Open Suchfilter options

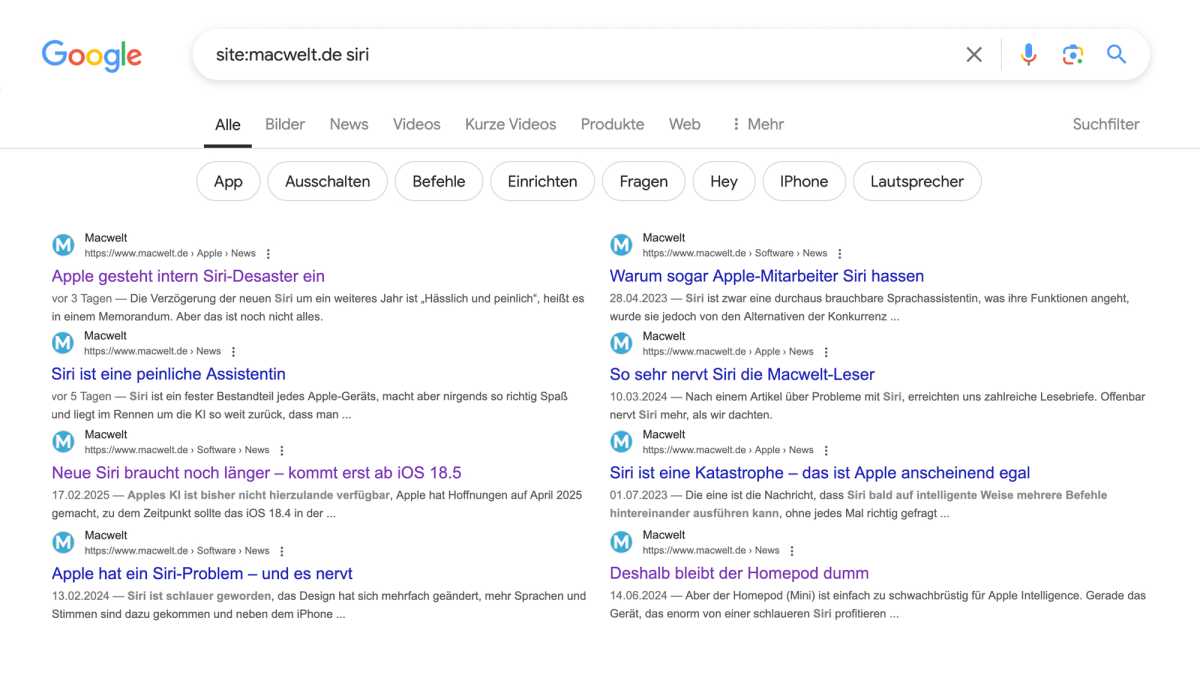pos(1106,124)
